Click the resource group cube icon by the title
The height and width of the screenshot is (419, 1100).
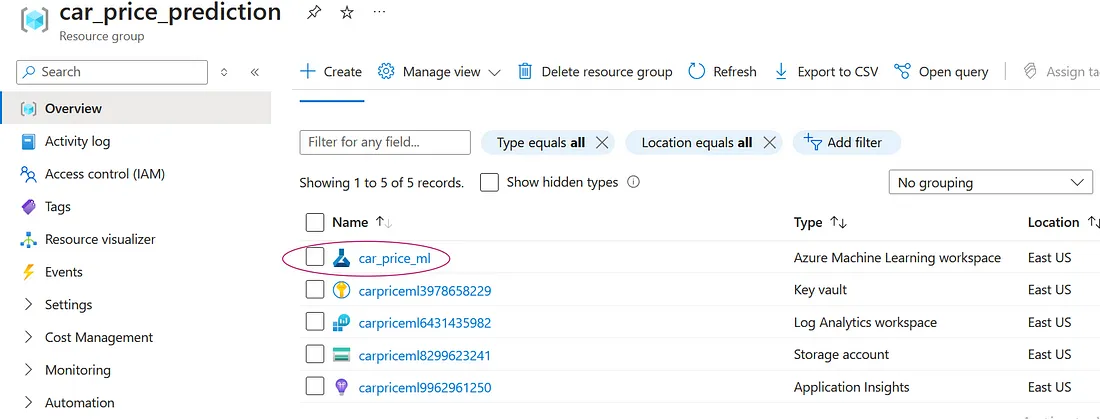(34, 20)
